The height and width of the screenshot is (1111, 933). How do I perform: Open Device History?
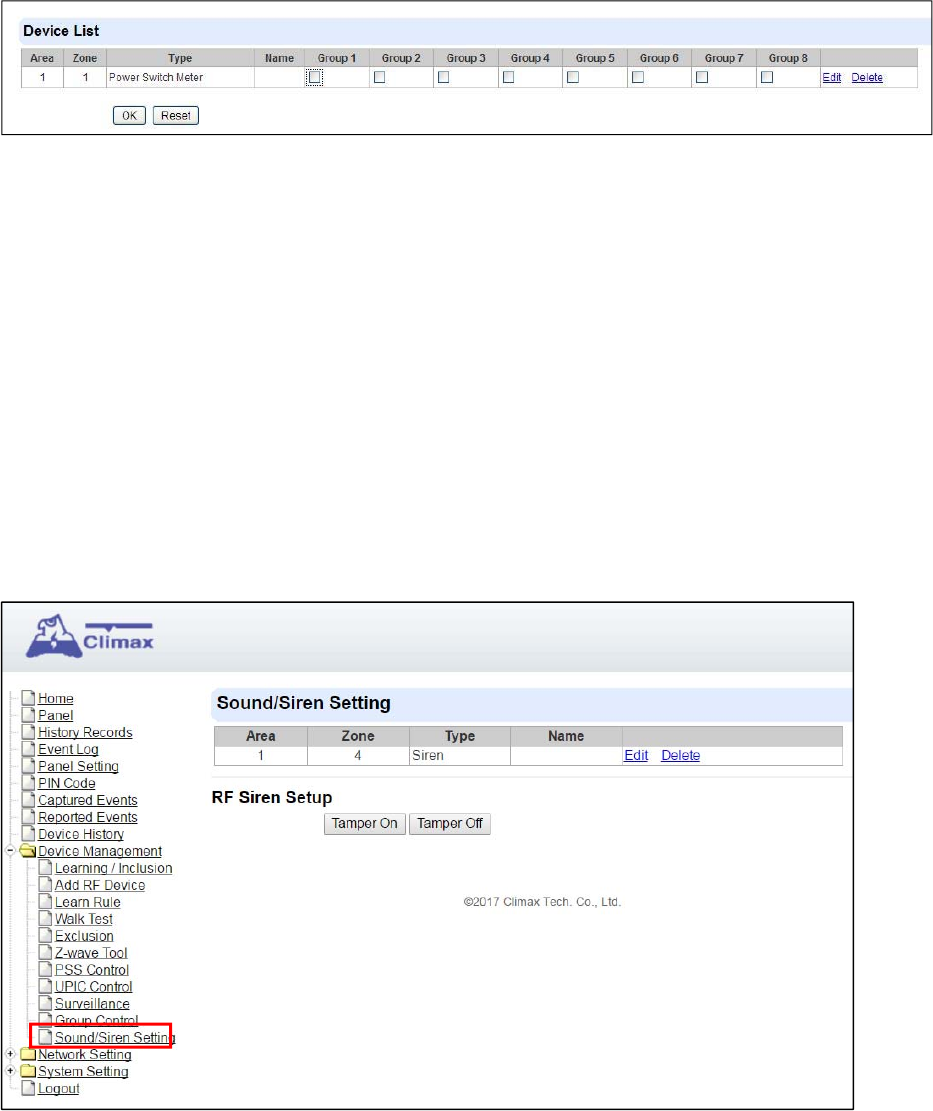(x=81, y=835)
